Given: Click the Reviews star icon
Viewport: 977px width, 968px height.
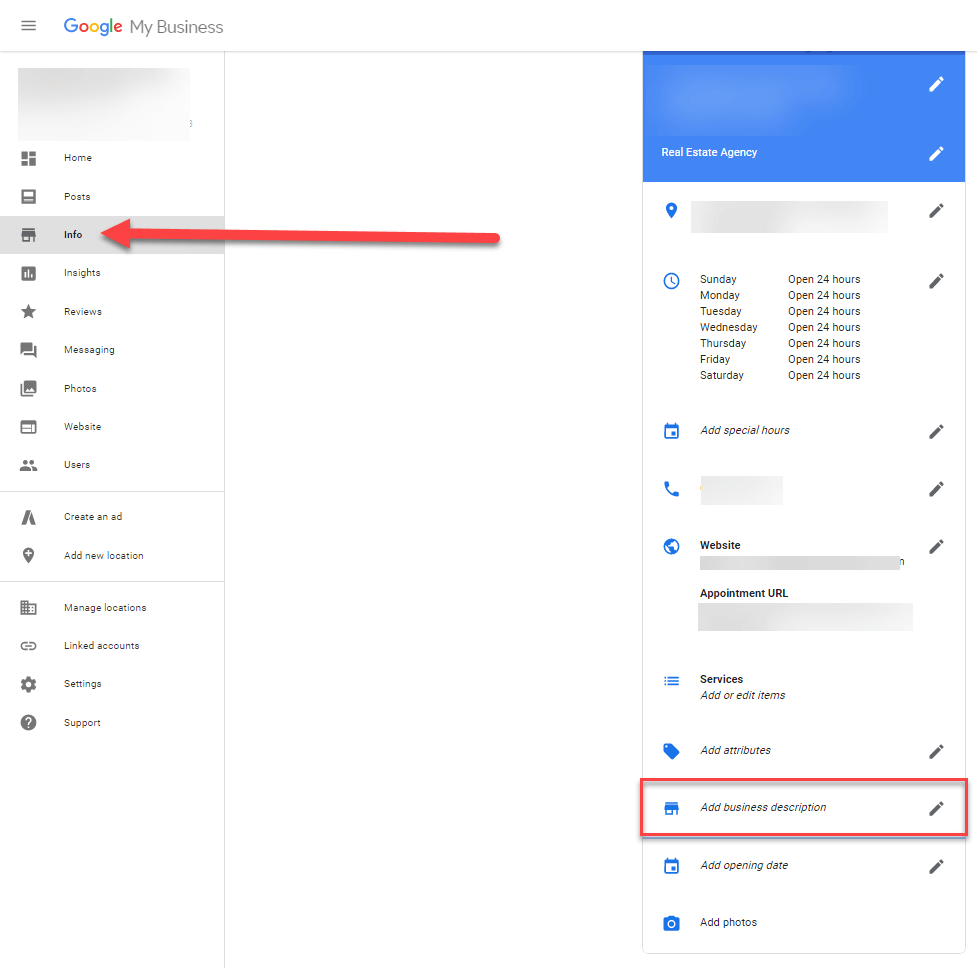Looking at the screenshot, I should (x=29, y=311).
